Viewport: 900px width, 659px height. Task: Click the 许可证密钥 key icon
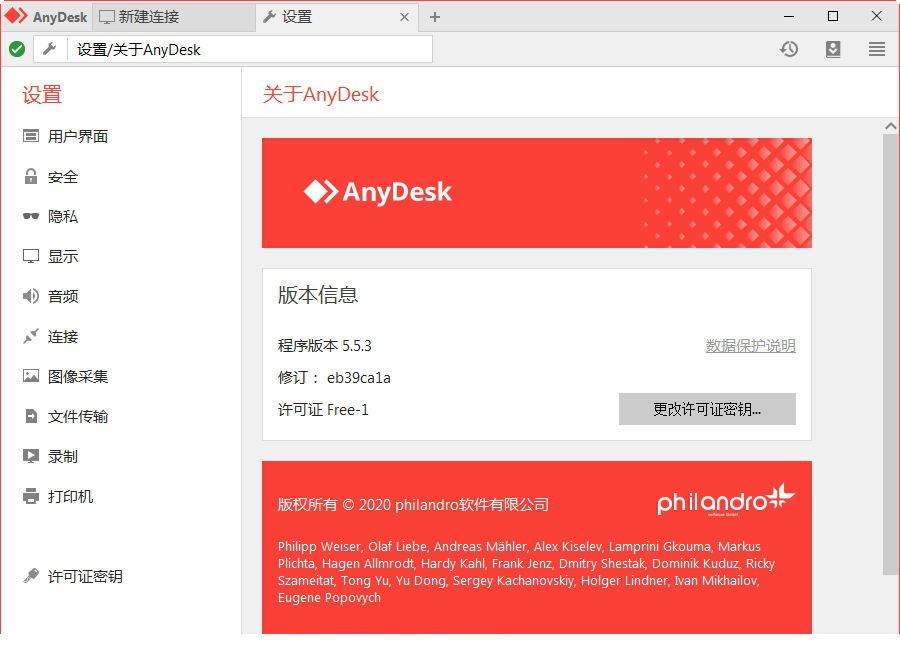pos(30,576)
